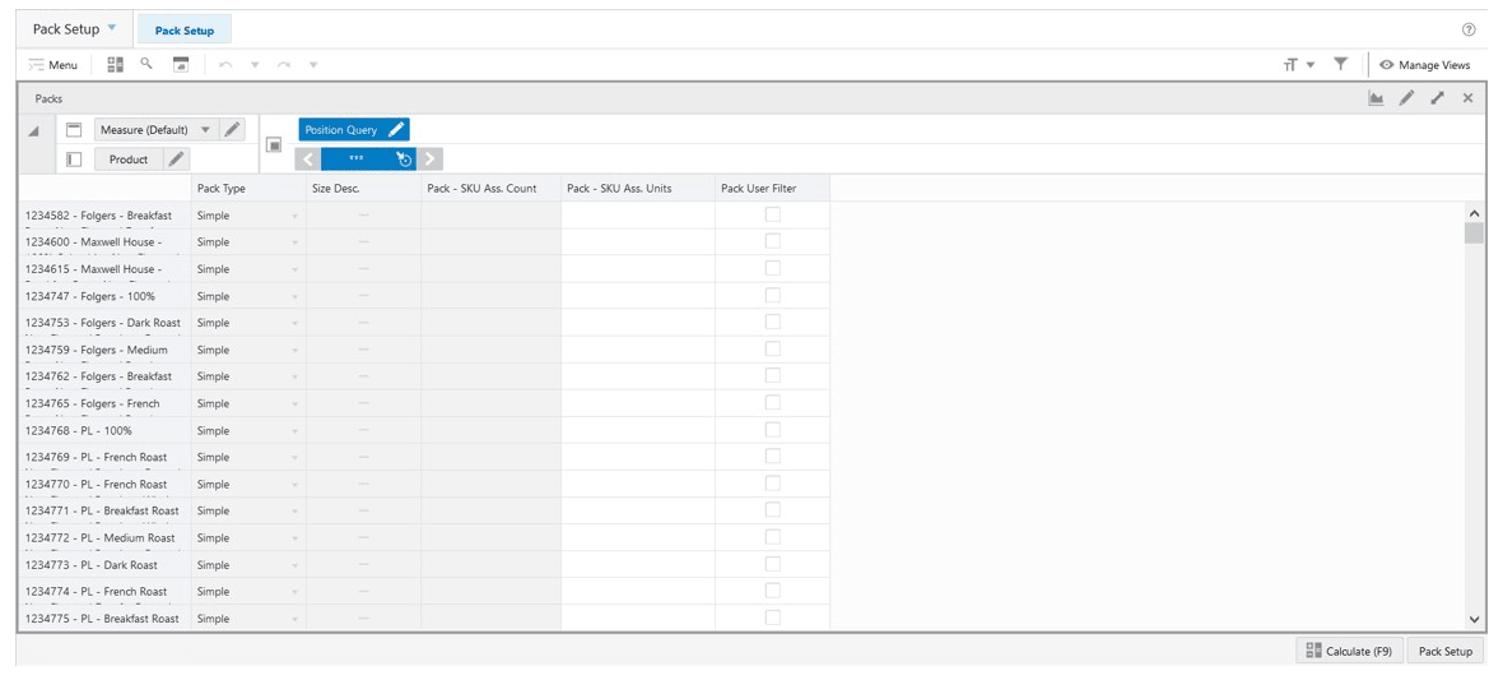Click the reset position clock icon
1500x676 pixels.
tap(404, 159)
